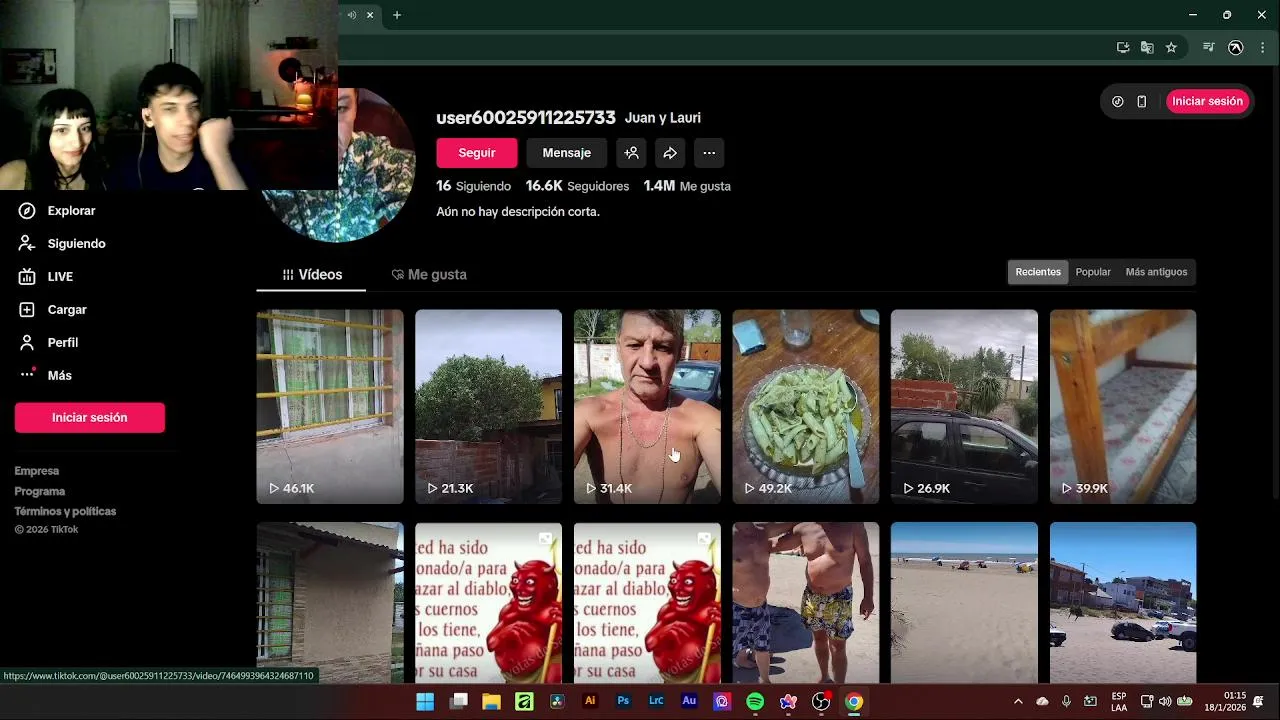Sort videos by Popular
The width and height of the screenshot is (1280, 720).
1093,272
